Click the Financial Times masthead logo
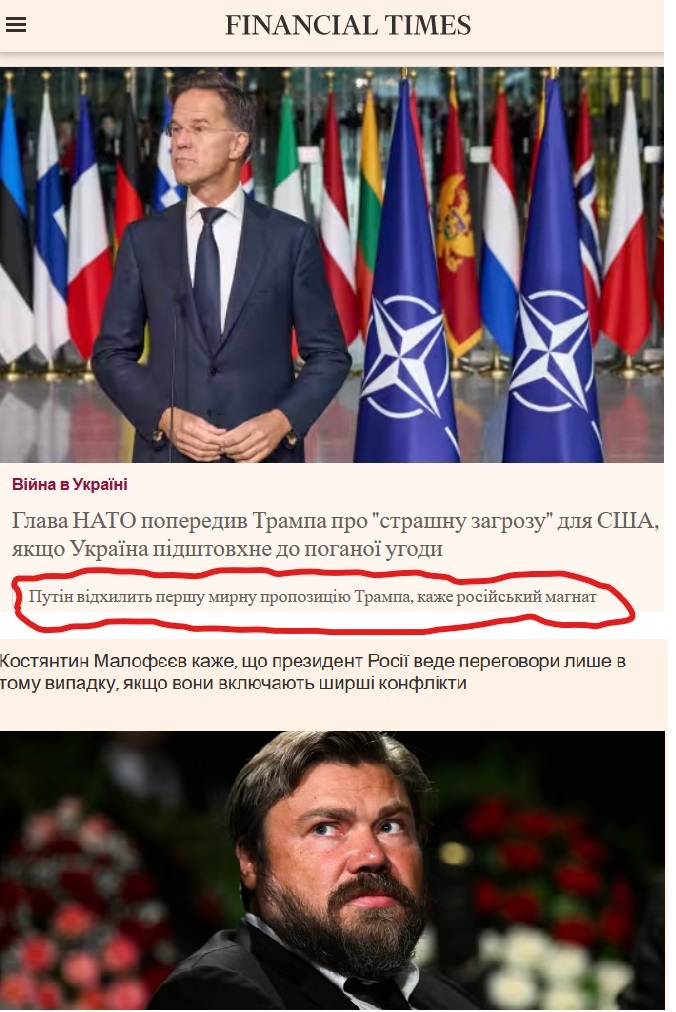Screen dimensions: 676x1012 348,25
